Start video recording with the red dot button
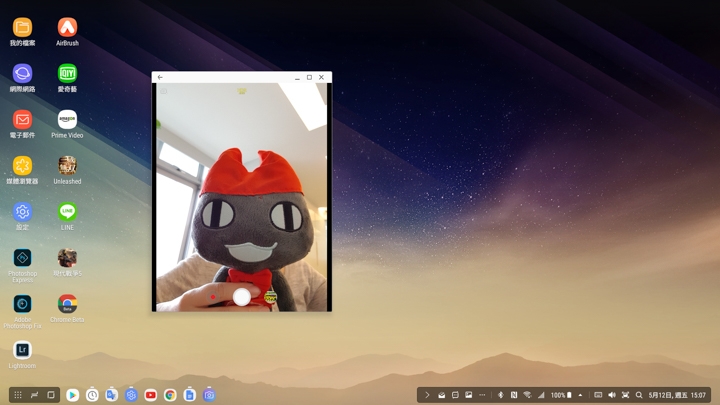 point(213,297)
